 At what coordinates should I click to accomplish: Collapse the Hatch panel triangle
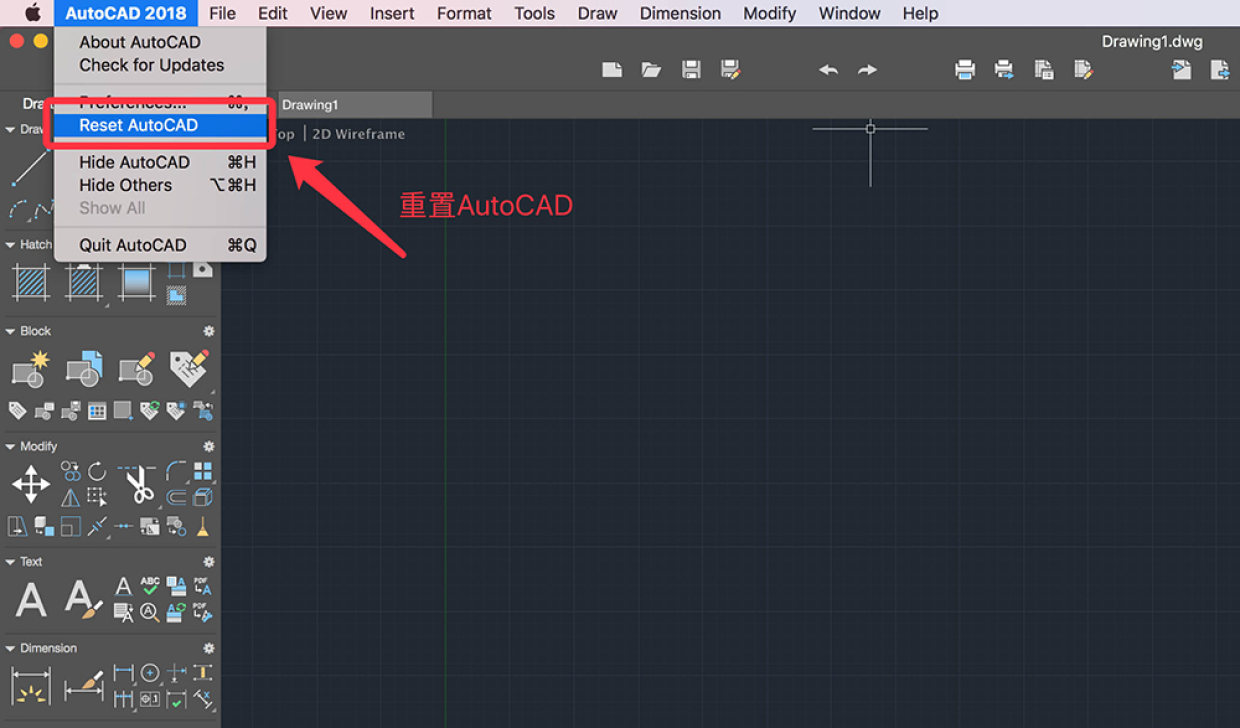pyautogui.click(x=10, y=244)
